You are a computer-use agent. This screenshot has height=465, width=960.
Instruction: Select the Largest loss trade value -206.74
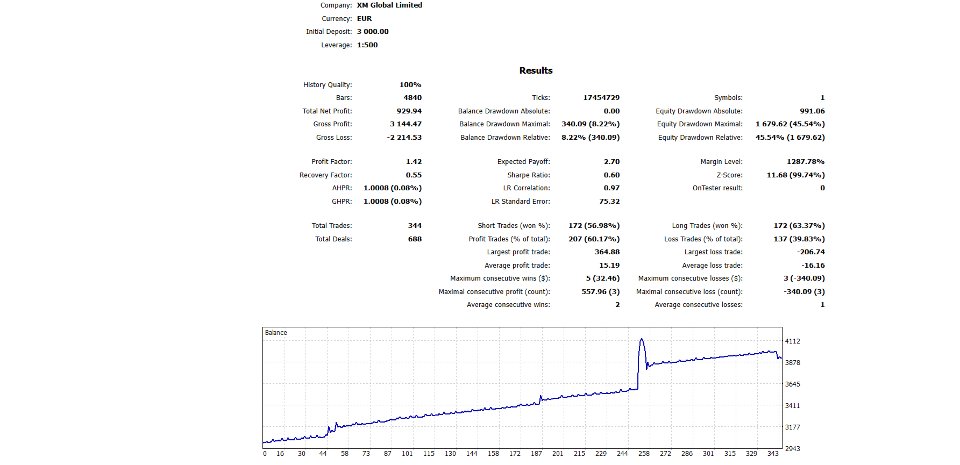[811, 252]
